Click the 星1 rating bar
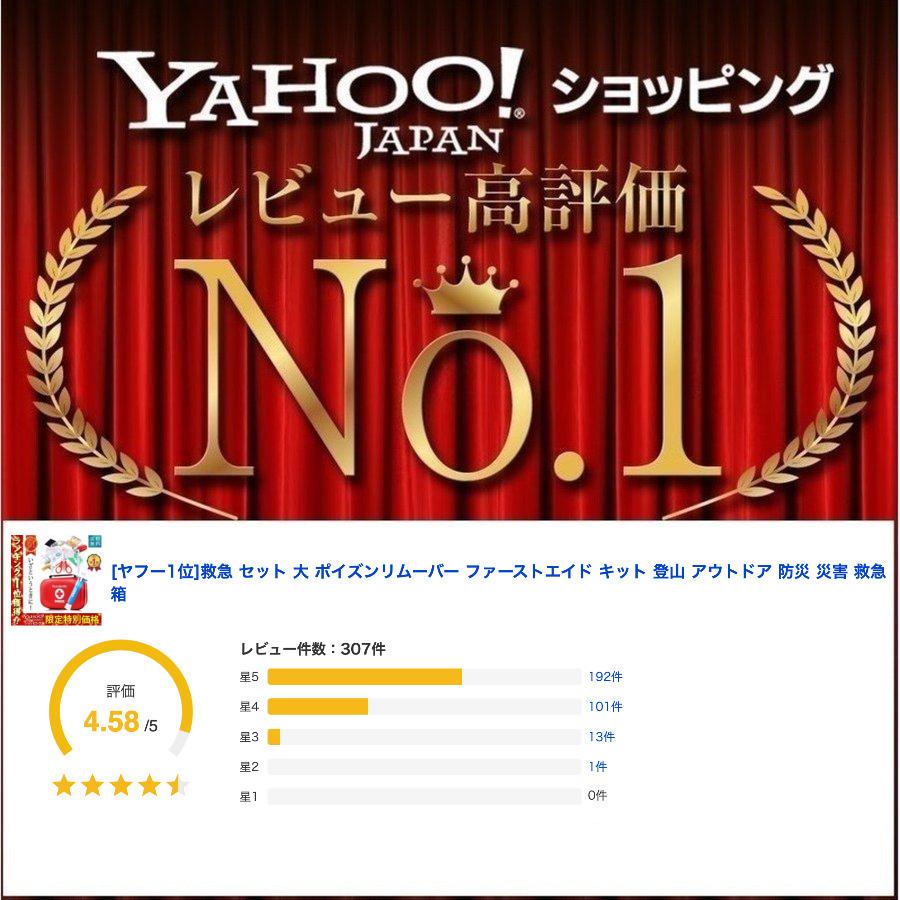The image size is (900, 900). 424,796
